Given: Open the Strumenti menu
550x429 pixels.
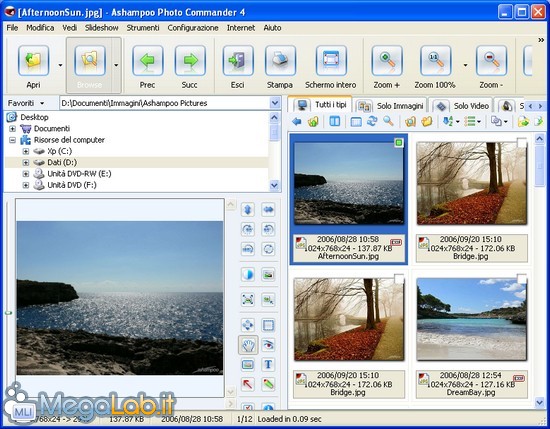Looking at the screenshot, I should [143, 28].
